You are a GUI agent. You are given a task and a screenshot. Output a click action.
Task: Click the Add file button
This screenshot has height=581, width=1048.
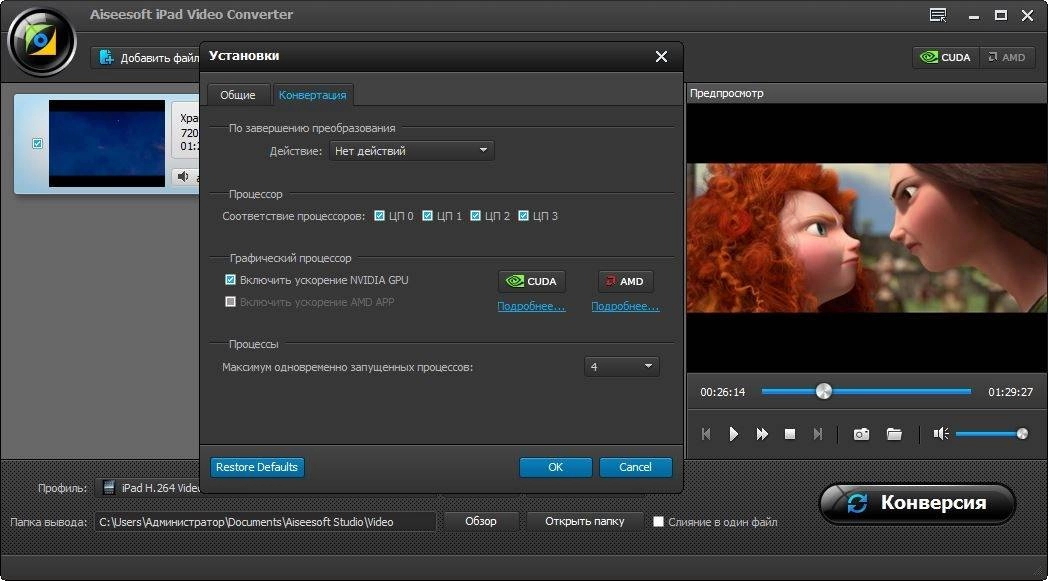pos(146,57)
